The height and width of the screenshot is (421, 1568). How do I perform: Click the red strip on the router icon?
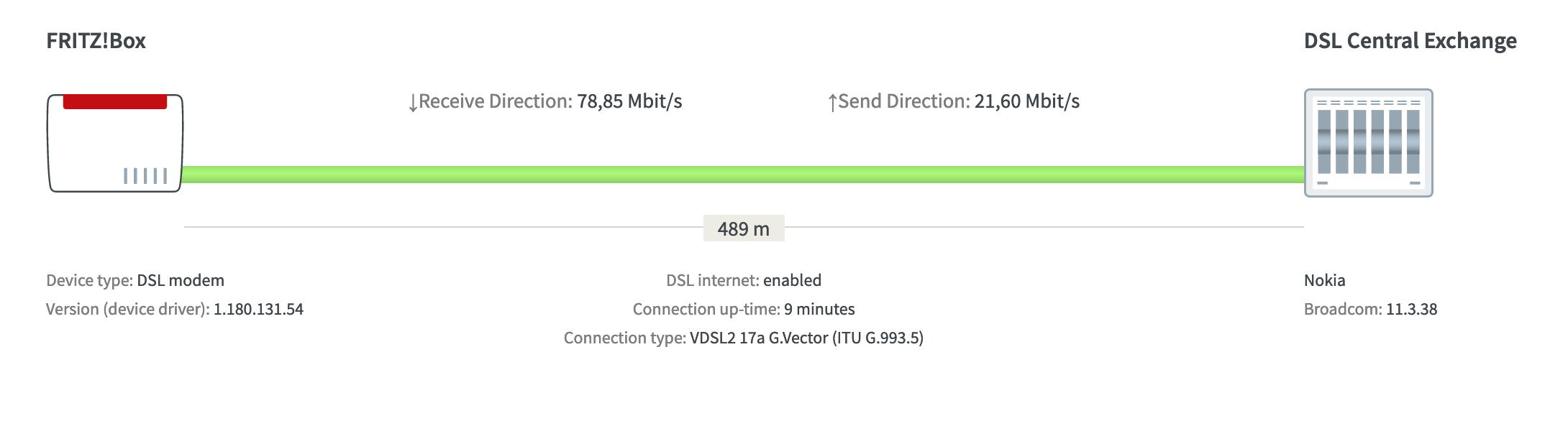point(115,102)
